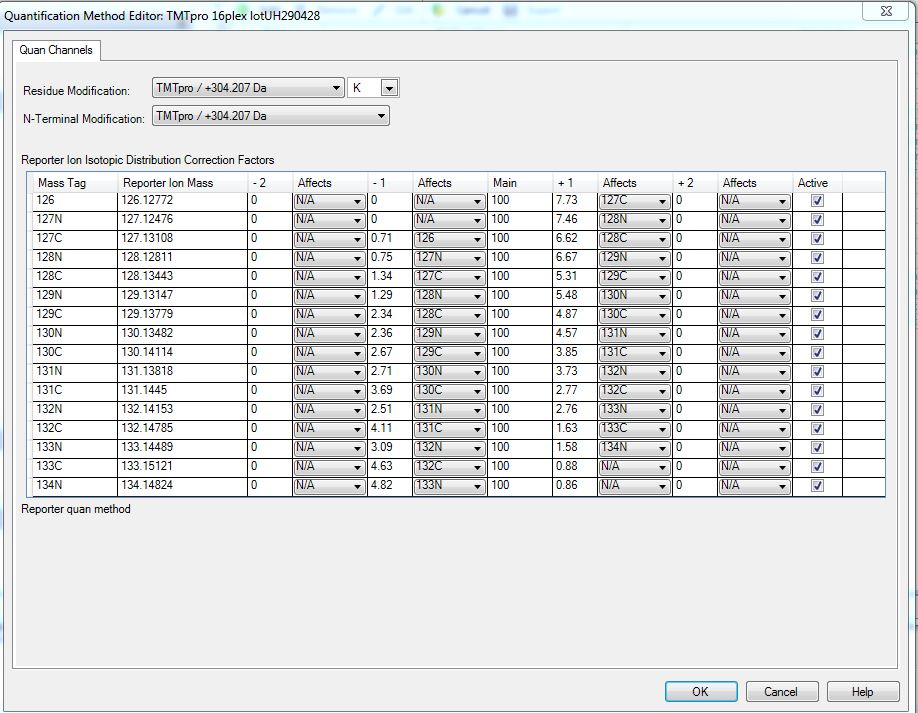
Task: Click the +1 value 1.58
Action: (575, 447)
